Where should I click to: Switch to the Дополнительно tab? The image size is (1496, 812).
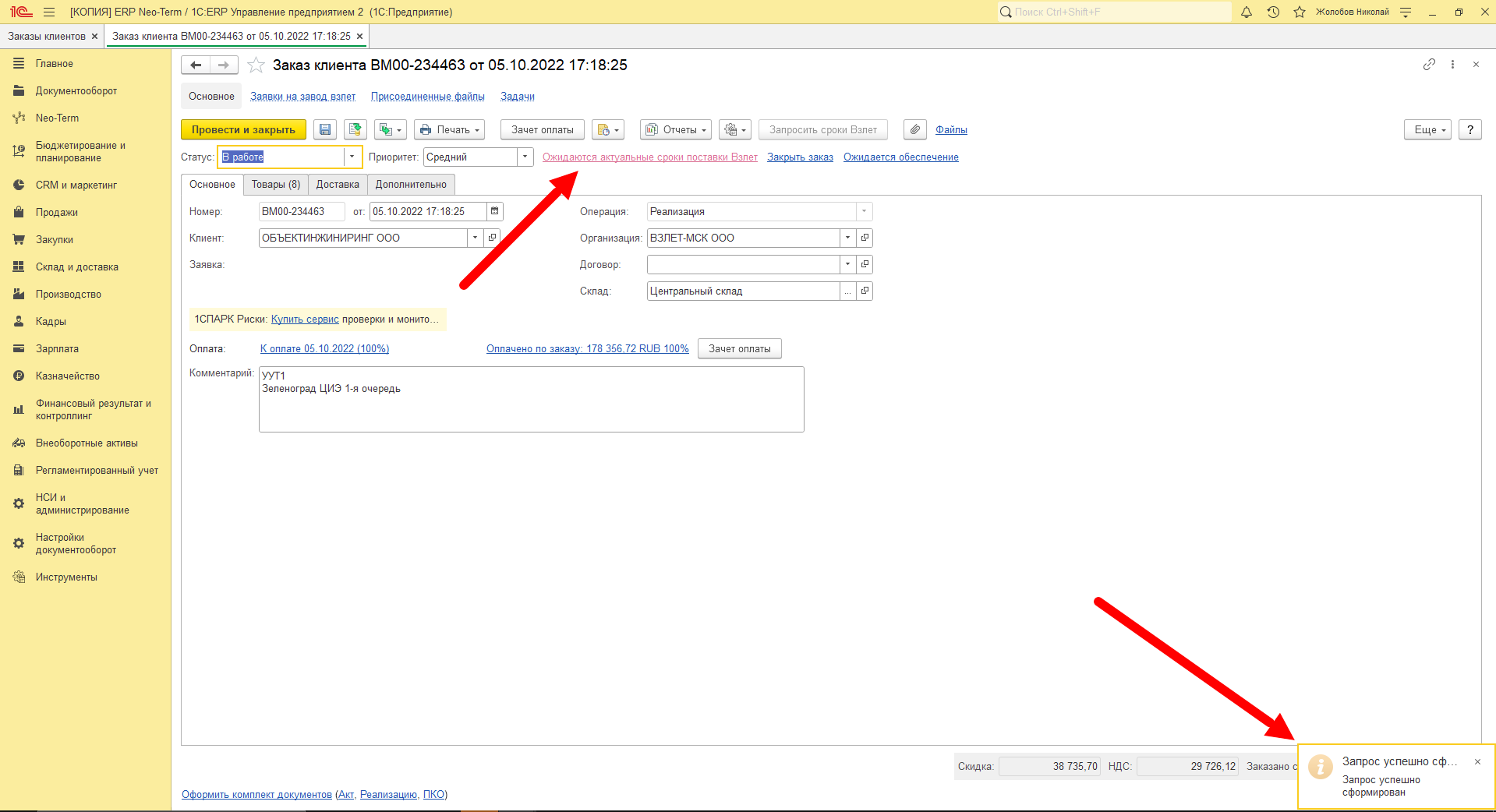click(x=411, y=185)
